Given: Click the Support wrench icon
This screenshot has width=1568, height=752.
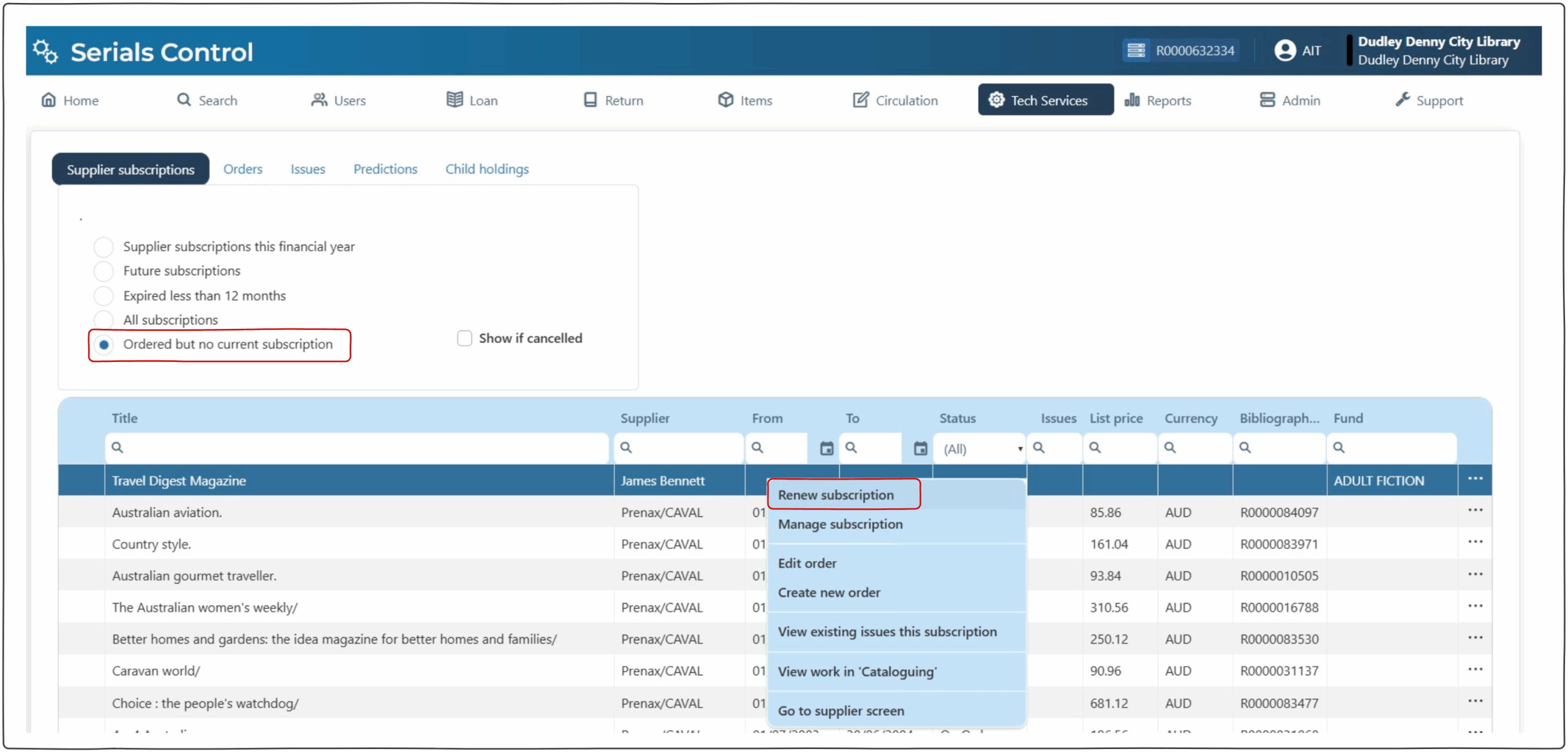Looking at the screenshot, I should tap(1402, 100).
